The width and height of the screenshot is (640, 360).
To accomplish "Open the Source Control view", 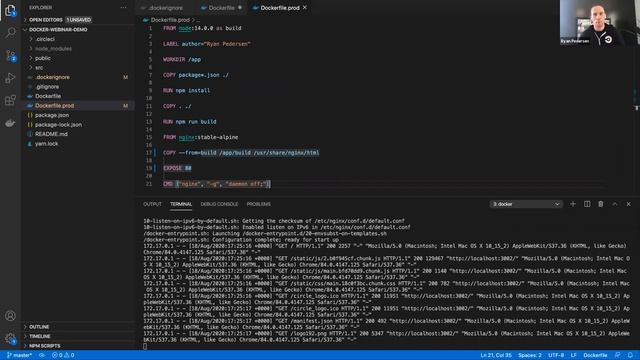I will point(10,56).
